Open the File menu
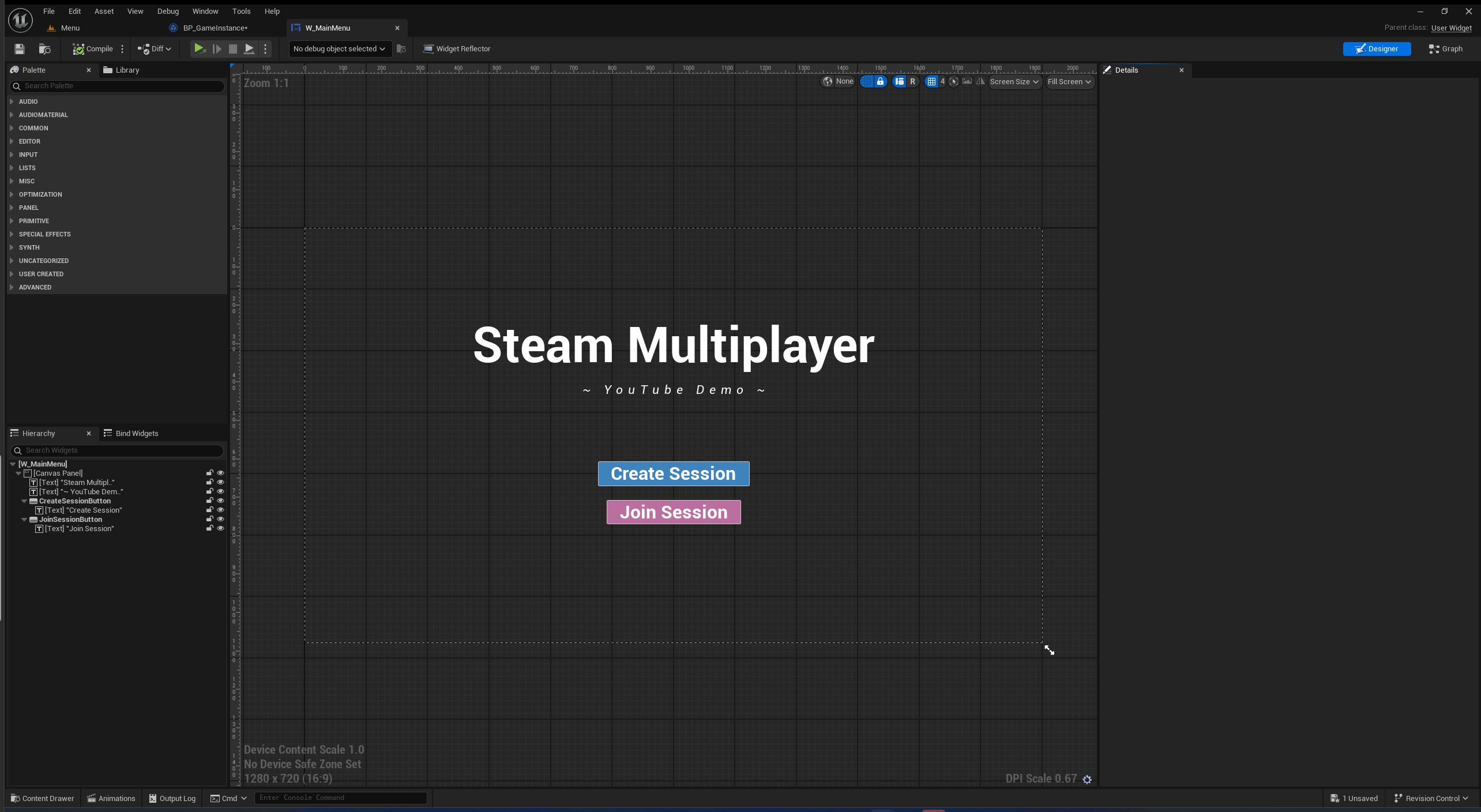1481x812 pixels. tap(49, 11)
